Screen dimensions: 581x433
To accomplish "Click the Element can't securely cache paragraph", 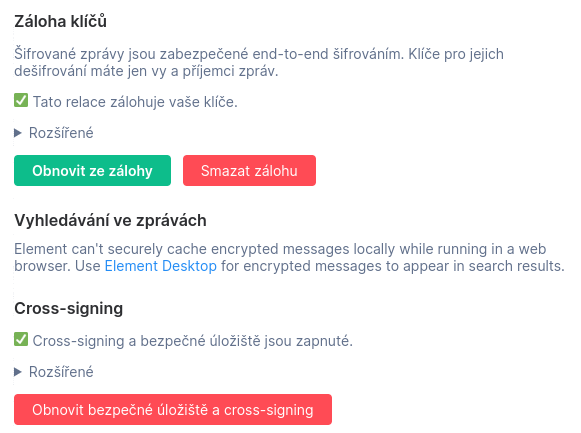I will [289, 257].
